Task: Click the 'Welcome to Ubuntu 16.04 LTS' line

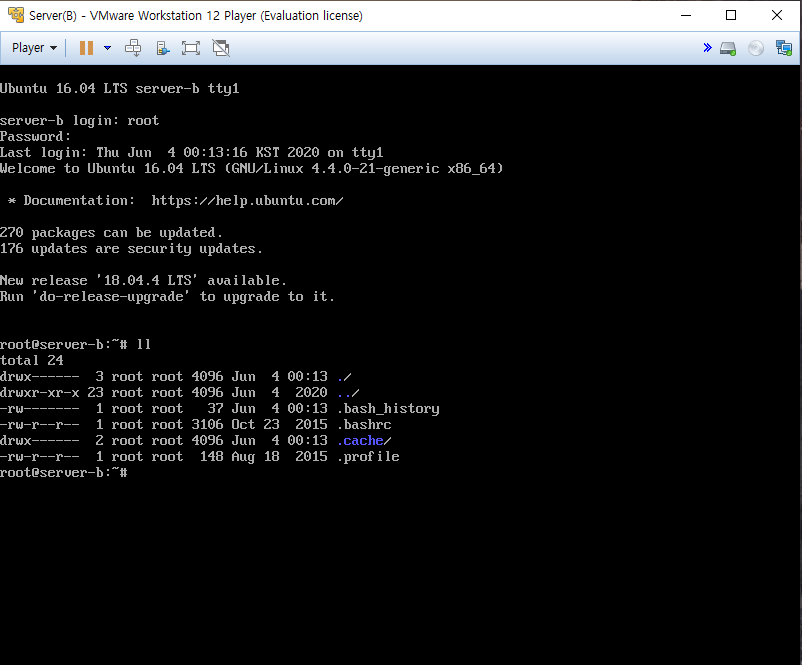Action: click(x=252, y=169)
